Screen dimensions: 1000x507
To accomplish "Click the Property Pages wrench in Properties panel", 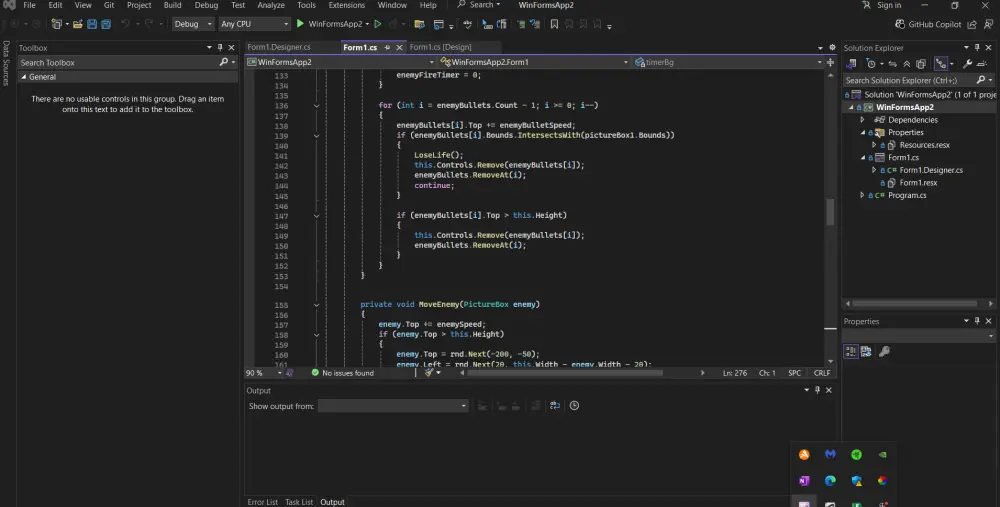I will click(x=884, y=351).
